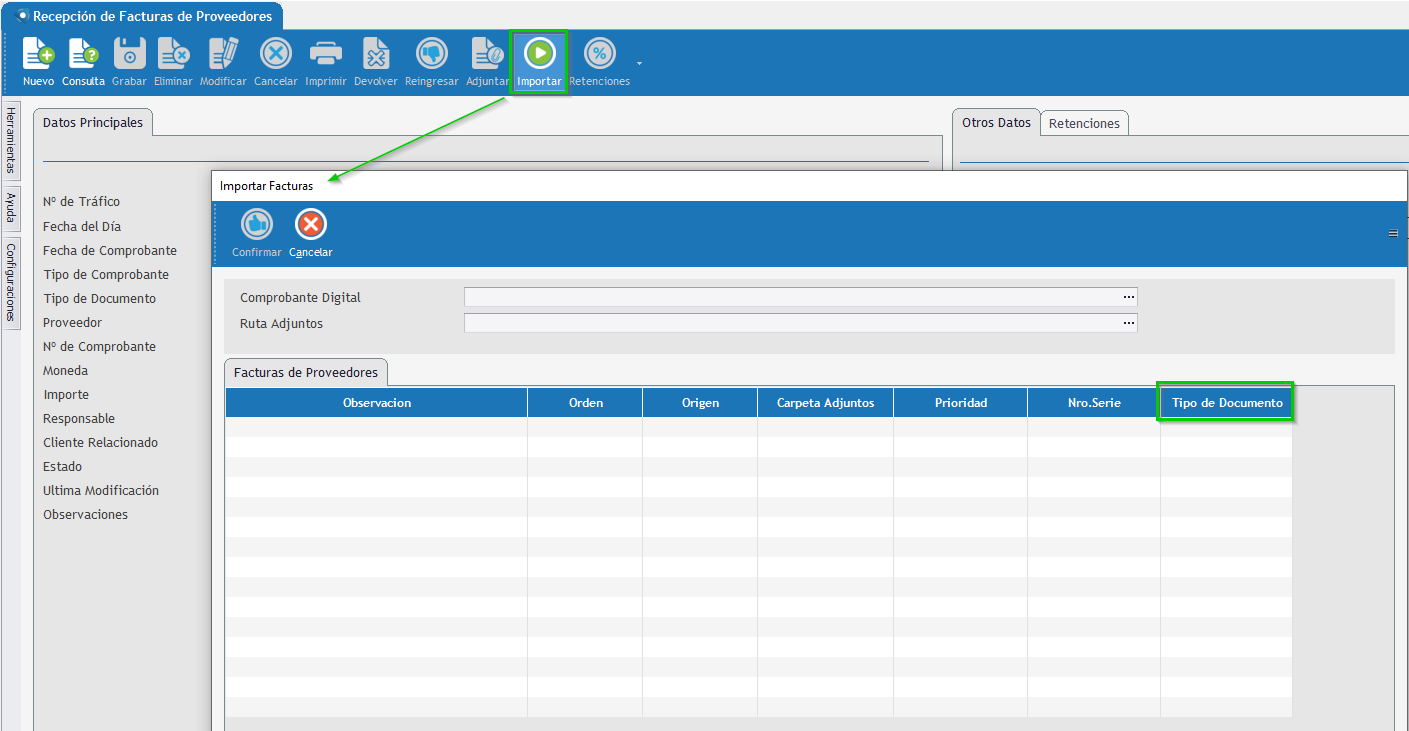The width and height of the screenshot is (1409, 731).
Task: Click the Tipo de Comprobante label
Action: [106, 275]
